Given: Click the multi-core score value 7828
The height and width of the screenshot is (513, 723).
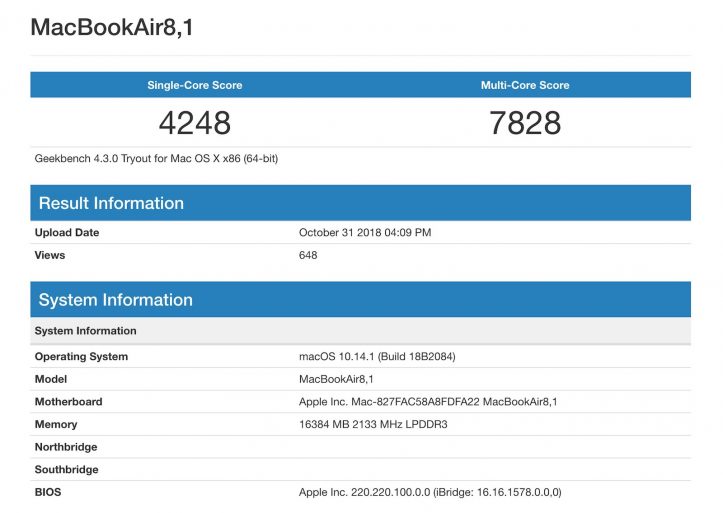Looking at the screenshot, I should (525, 123).
